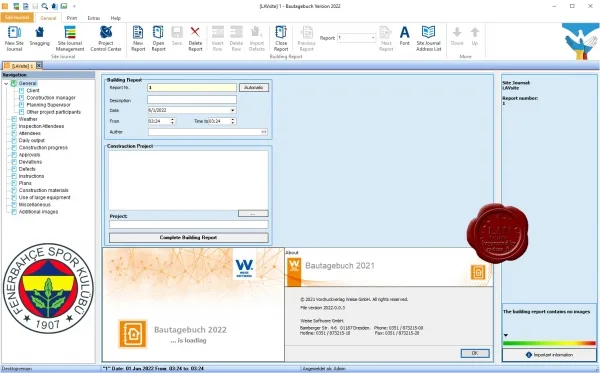600x373 pixels.
Task: Open the Extras ribbon tab
Action: coord(94,18)
